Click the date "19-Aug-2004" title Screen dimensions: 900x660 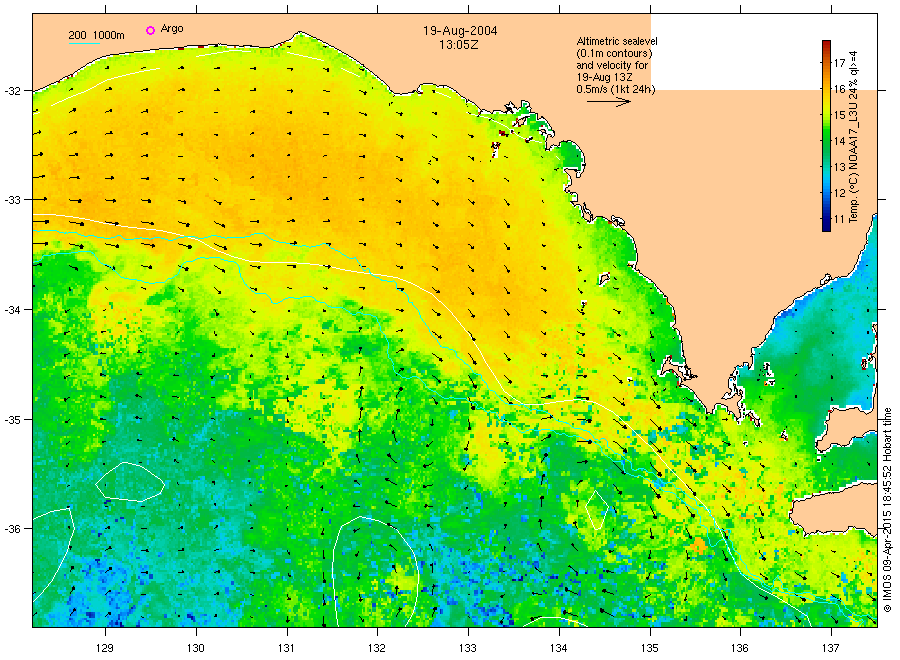click(x=460, y=31)
